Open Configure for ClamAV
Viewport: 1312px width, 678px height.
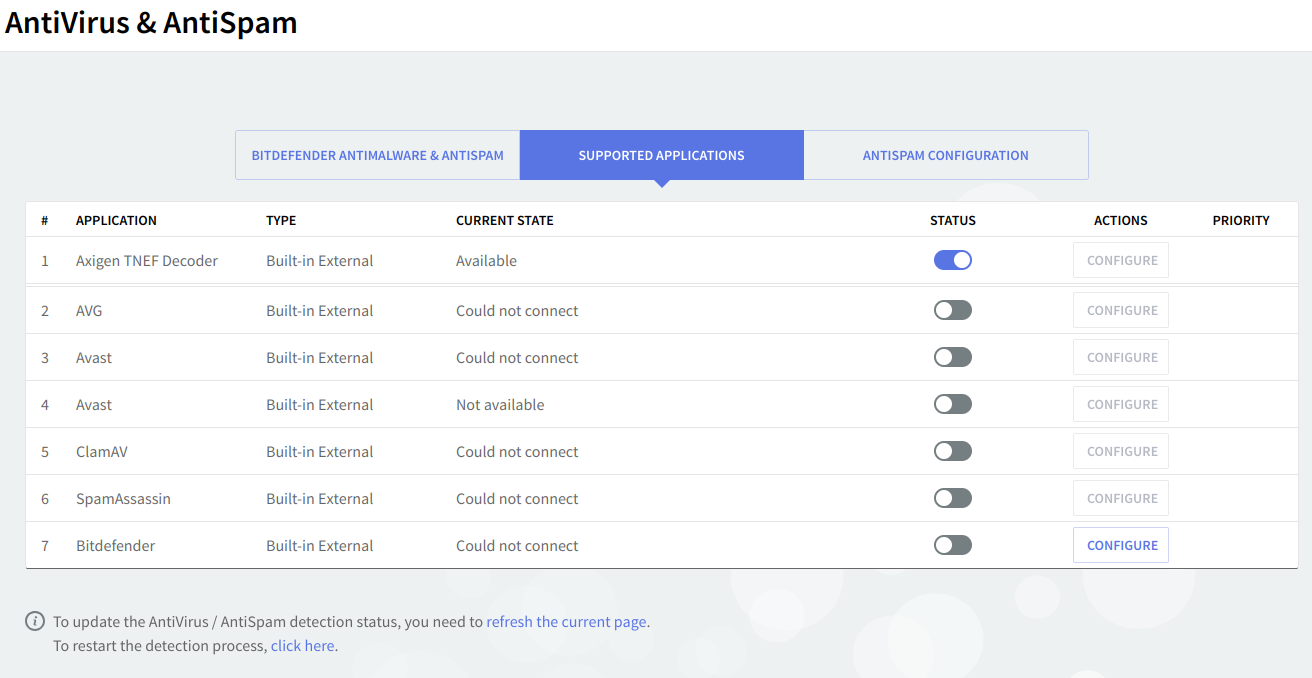click(1121, 451)
